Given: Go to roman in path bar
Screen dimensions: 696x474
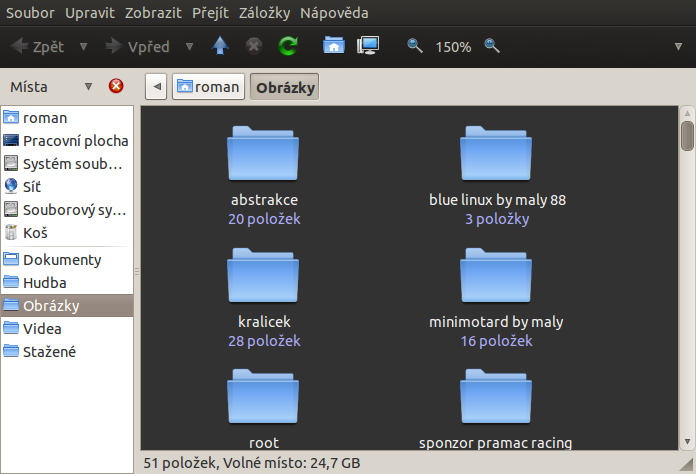Looking at the screenshot, I should (x=208, y=87).
